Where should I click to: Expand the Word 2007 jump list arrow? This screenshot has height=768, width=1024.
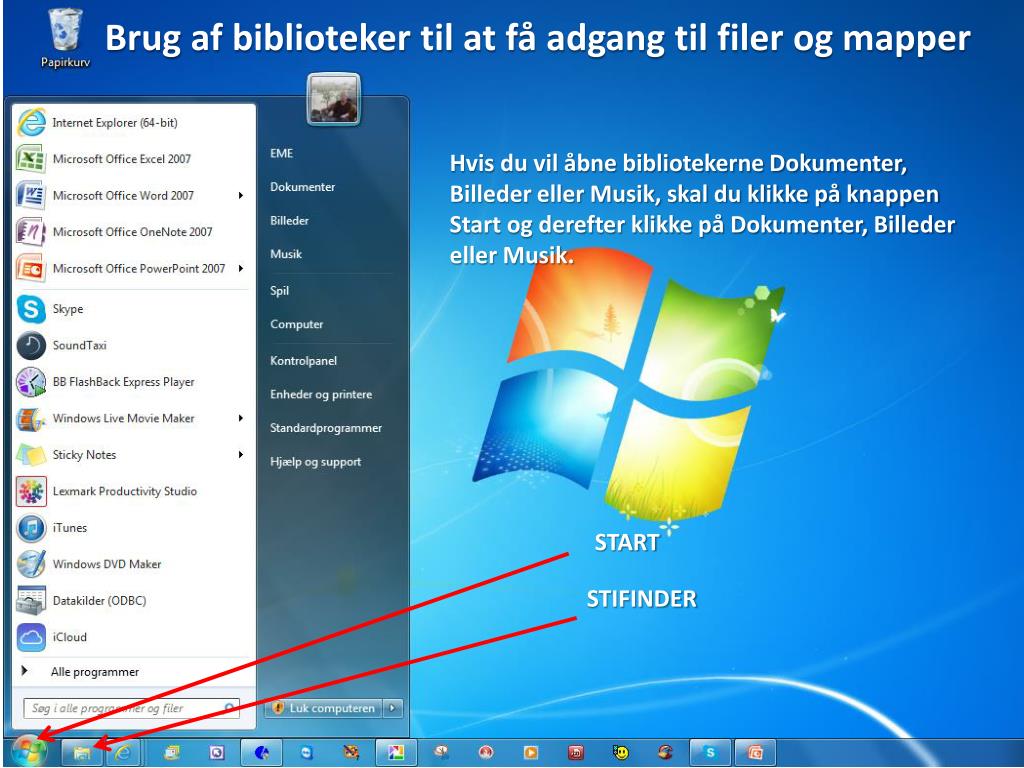click(241, 195)
